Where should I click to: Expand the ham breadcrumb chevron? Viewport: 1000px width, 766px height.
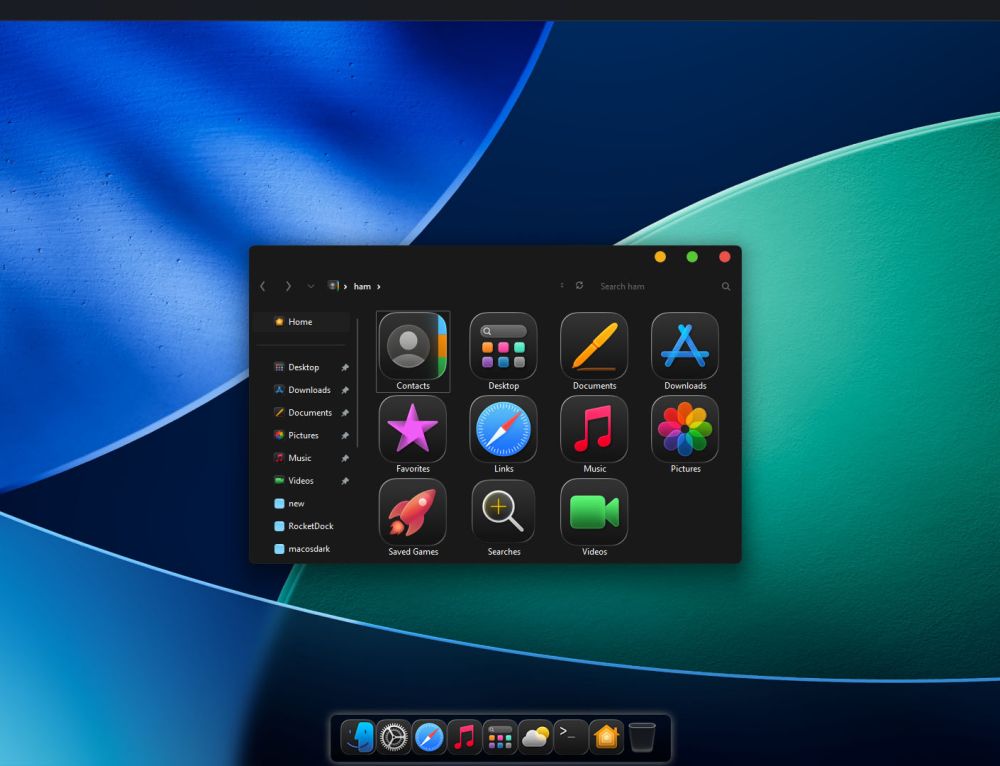coord(379,286)
